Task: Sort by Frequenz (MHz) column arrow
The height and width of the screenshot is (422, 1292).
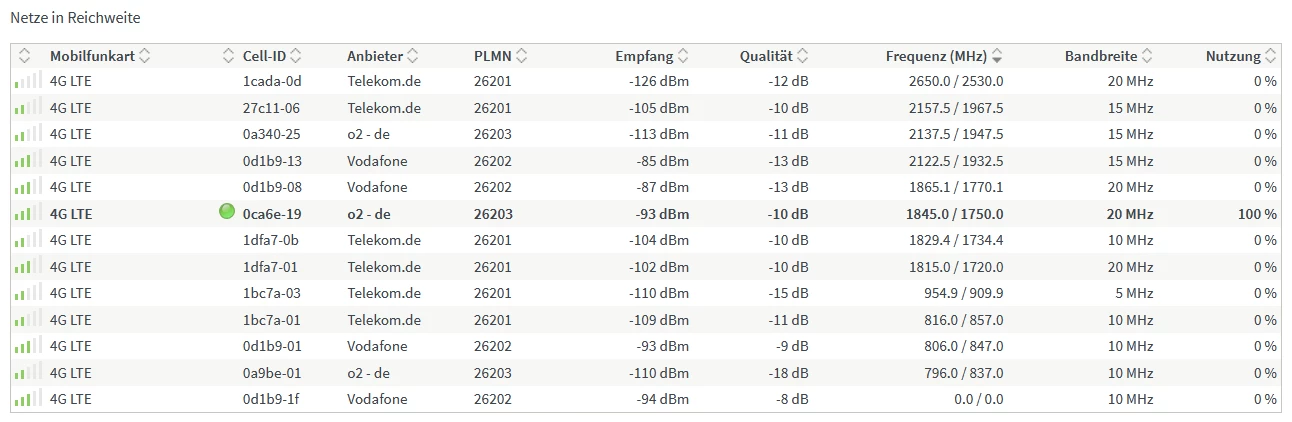Action: 997,56
